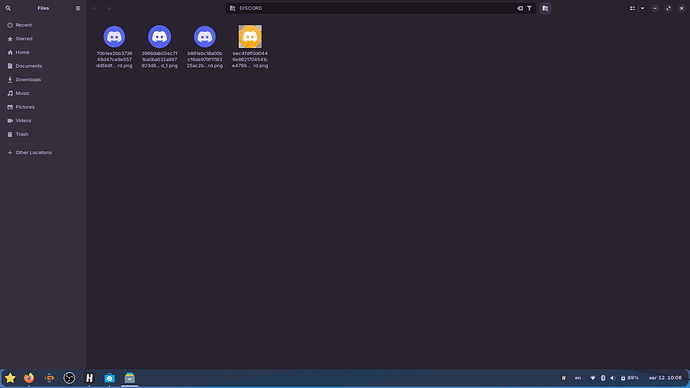Open Downloads in the sidebar

tap(43, 80)
